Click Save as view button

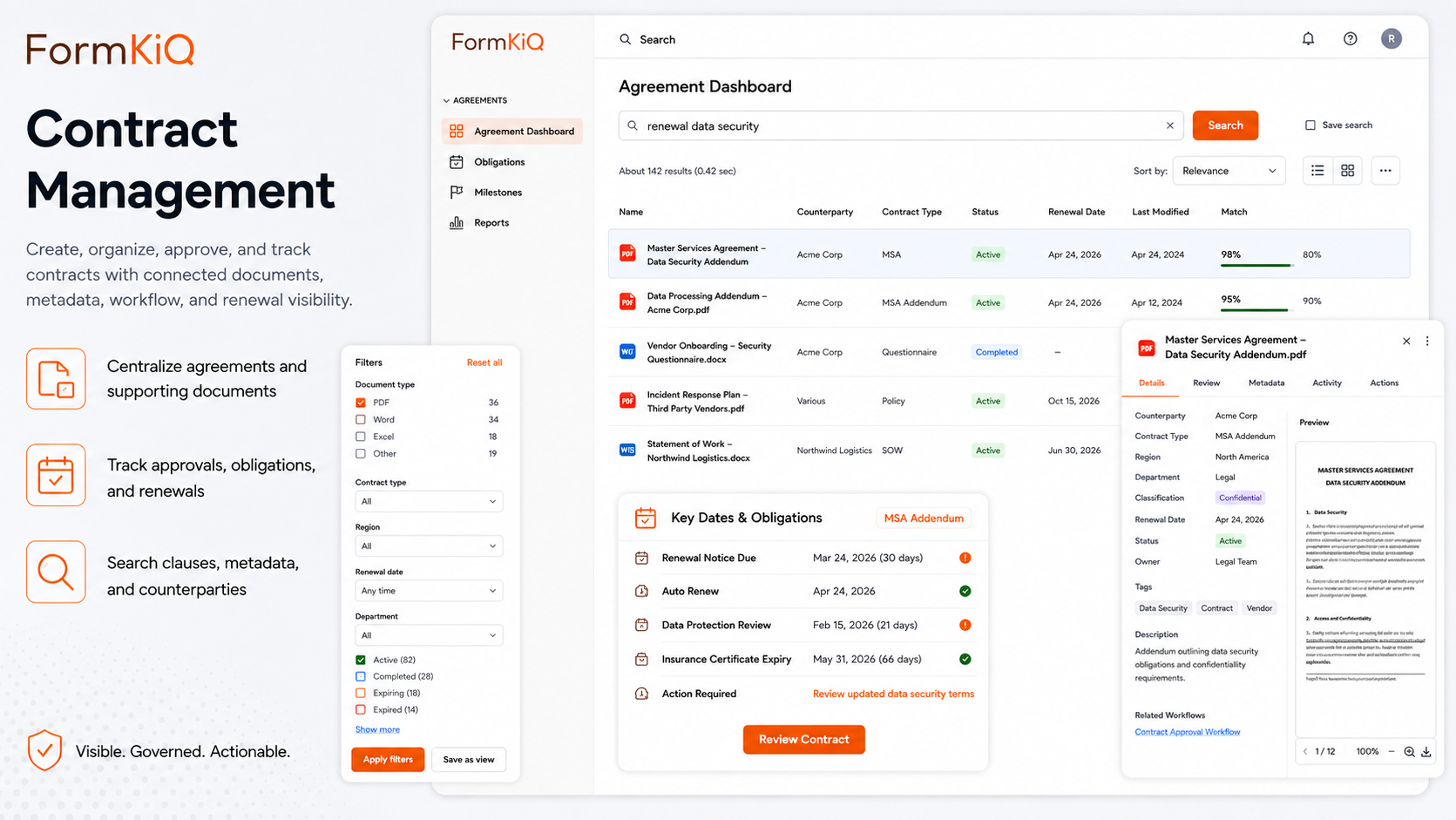469,760
